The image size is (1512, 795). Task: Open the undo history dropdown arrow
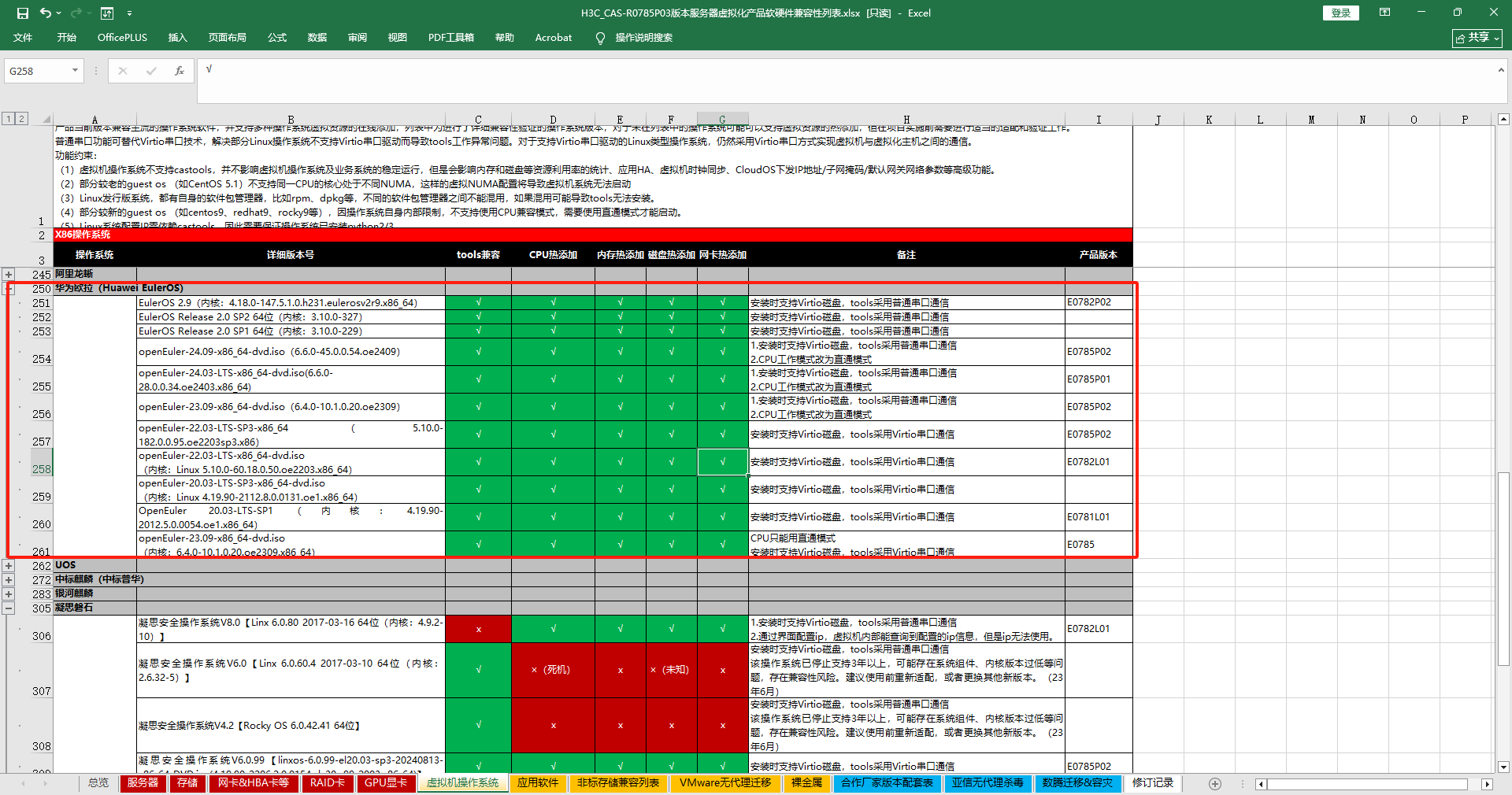59,13
